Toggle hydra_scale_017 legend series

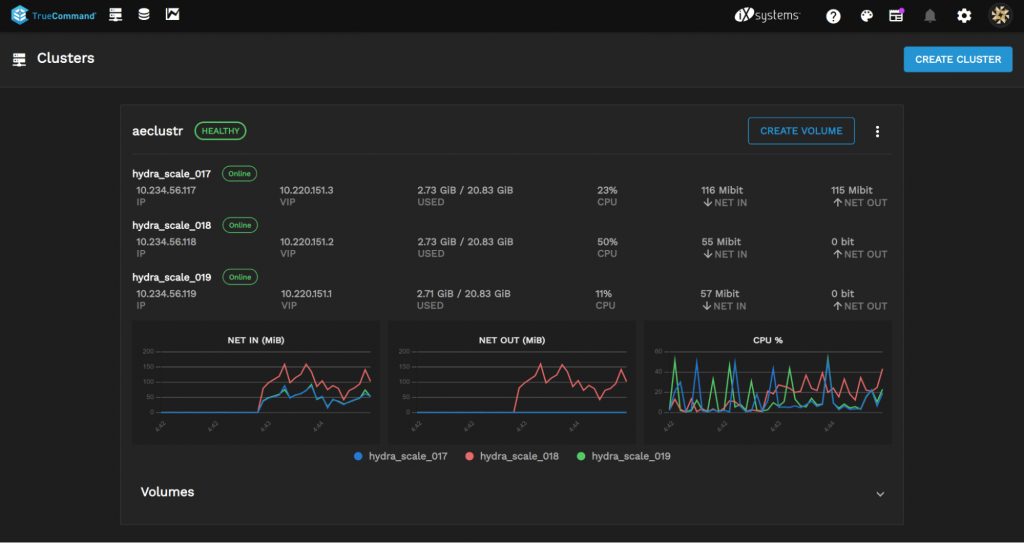coord(401,456)
